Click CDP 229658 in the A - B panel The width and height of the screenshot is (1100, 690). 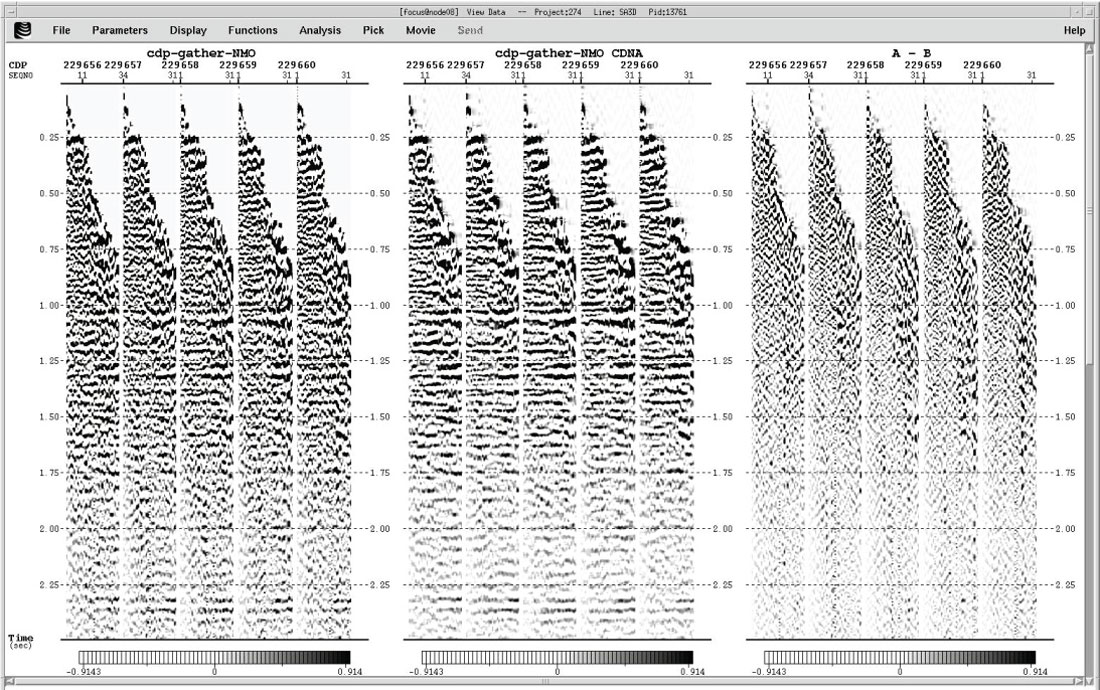(866, 65)
